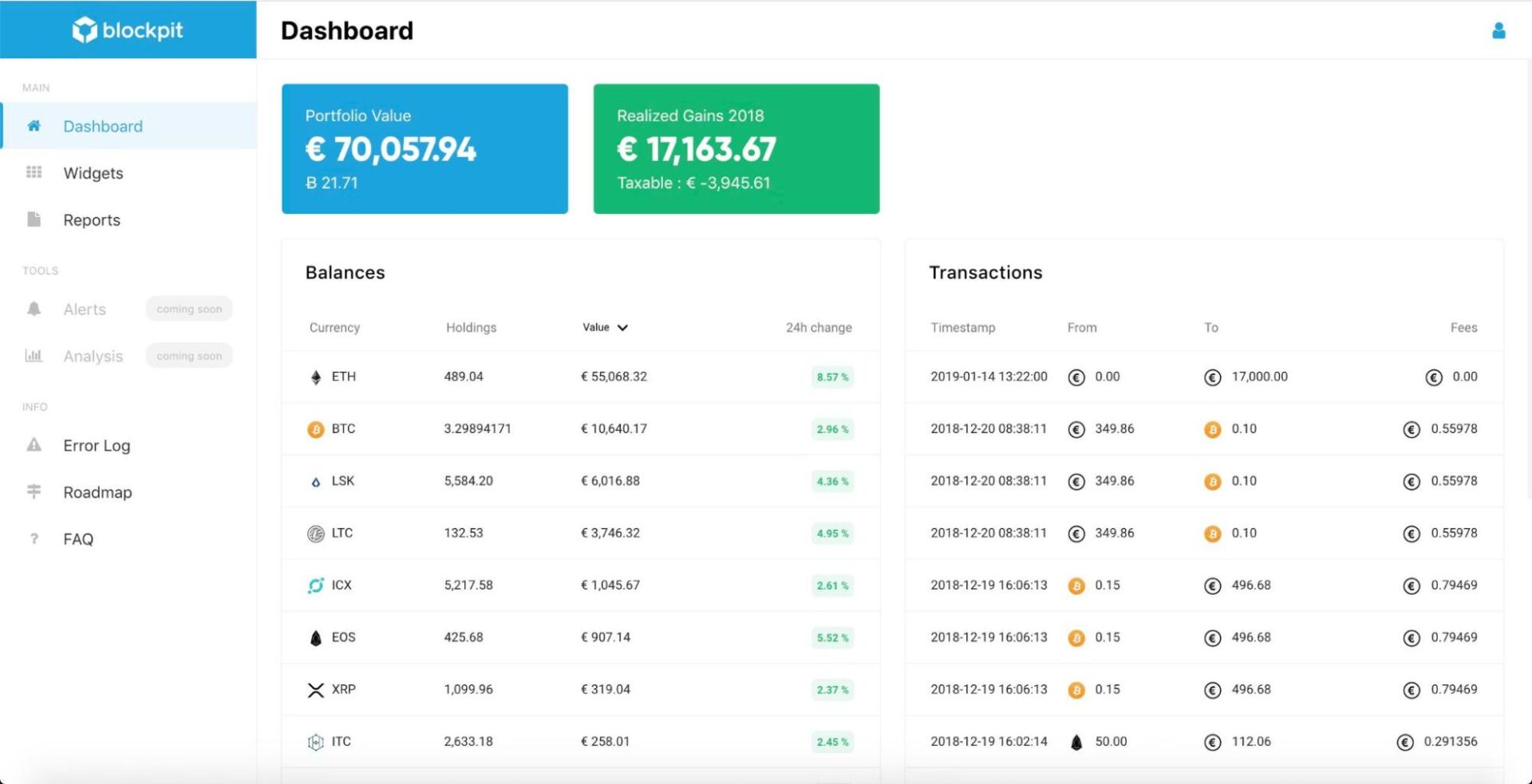Select Analysis in the sidebar menu
The width and height of the screenshot is (1532, 784).
click(x=93, y=356)
